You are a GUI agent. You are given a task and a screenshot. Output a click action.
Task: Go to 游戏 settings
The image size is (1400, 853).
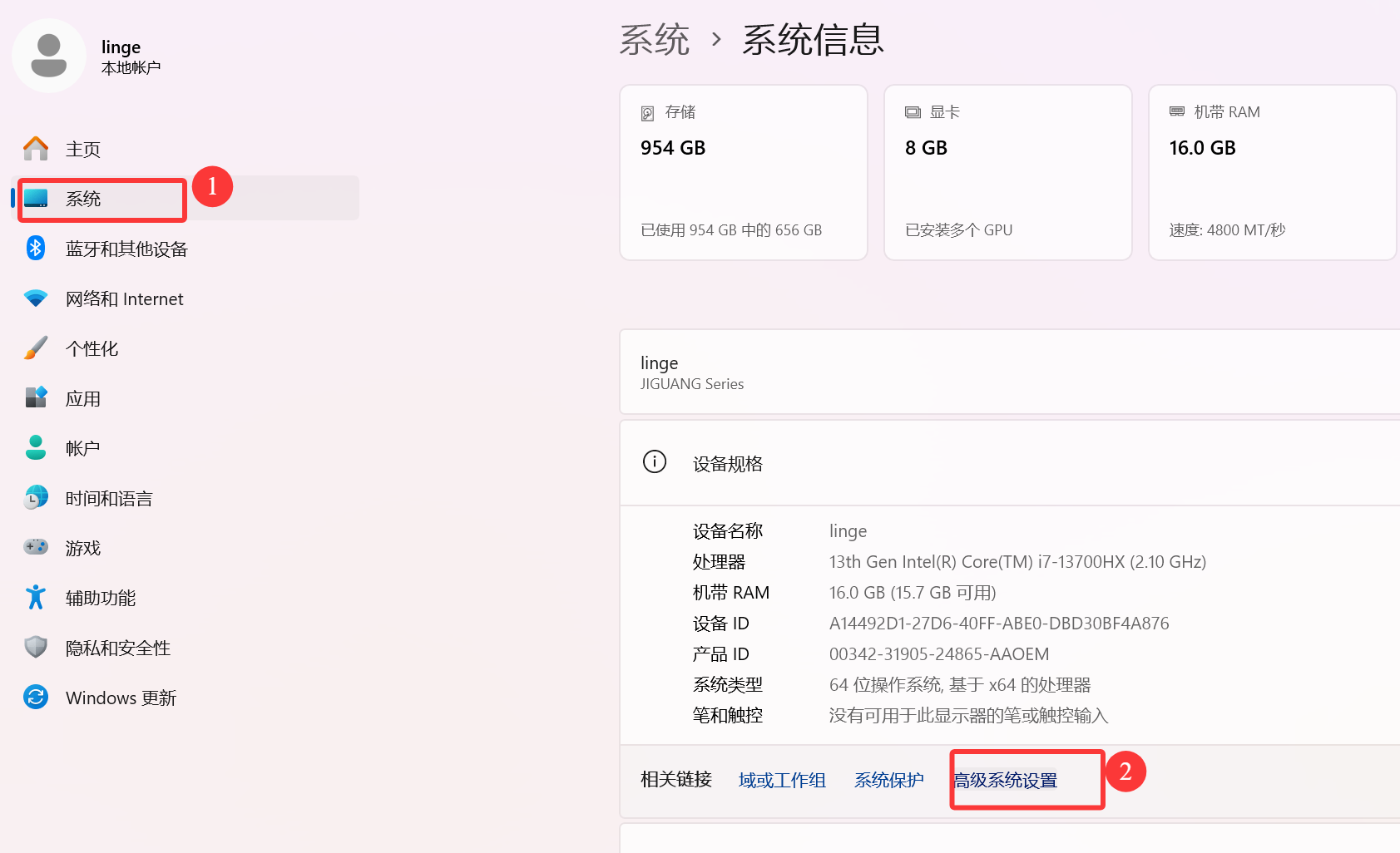pos(185,548)
